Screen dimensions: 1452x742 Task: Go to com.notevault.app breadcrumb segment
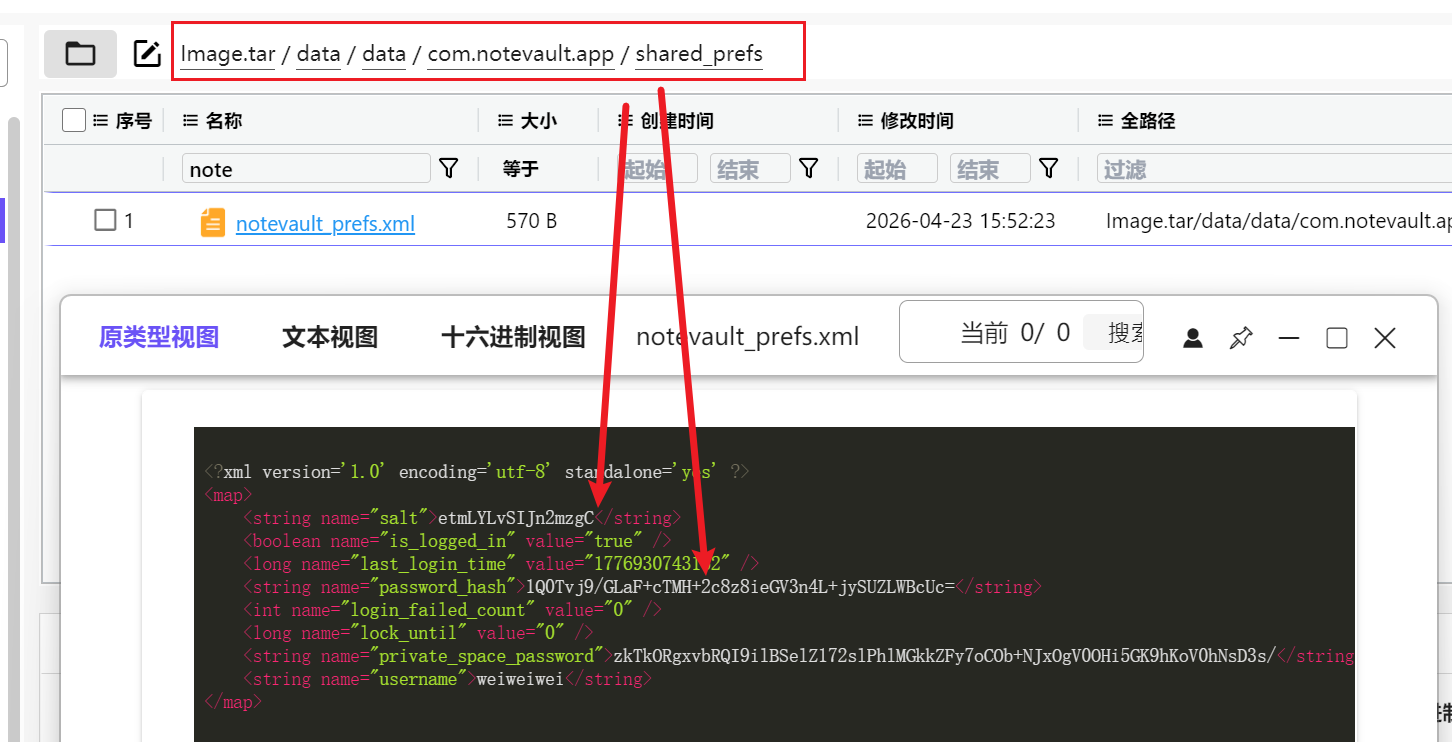(521, 54)
